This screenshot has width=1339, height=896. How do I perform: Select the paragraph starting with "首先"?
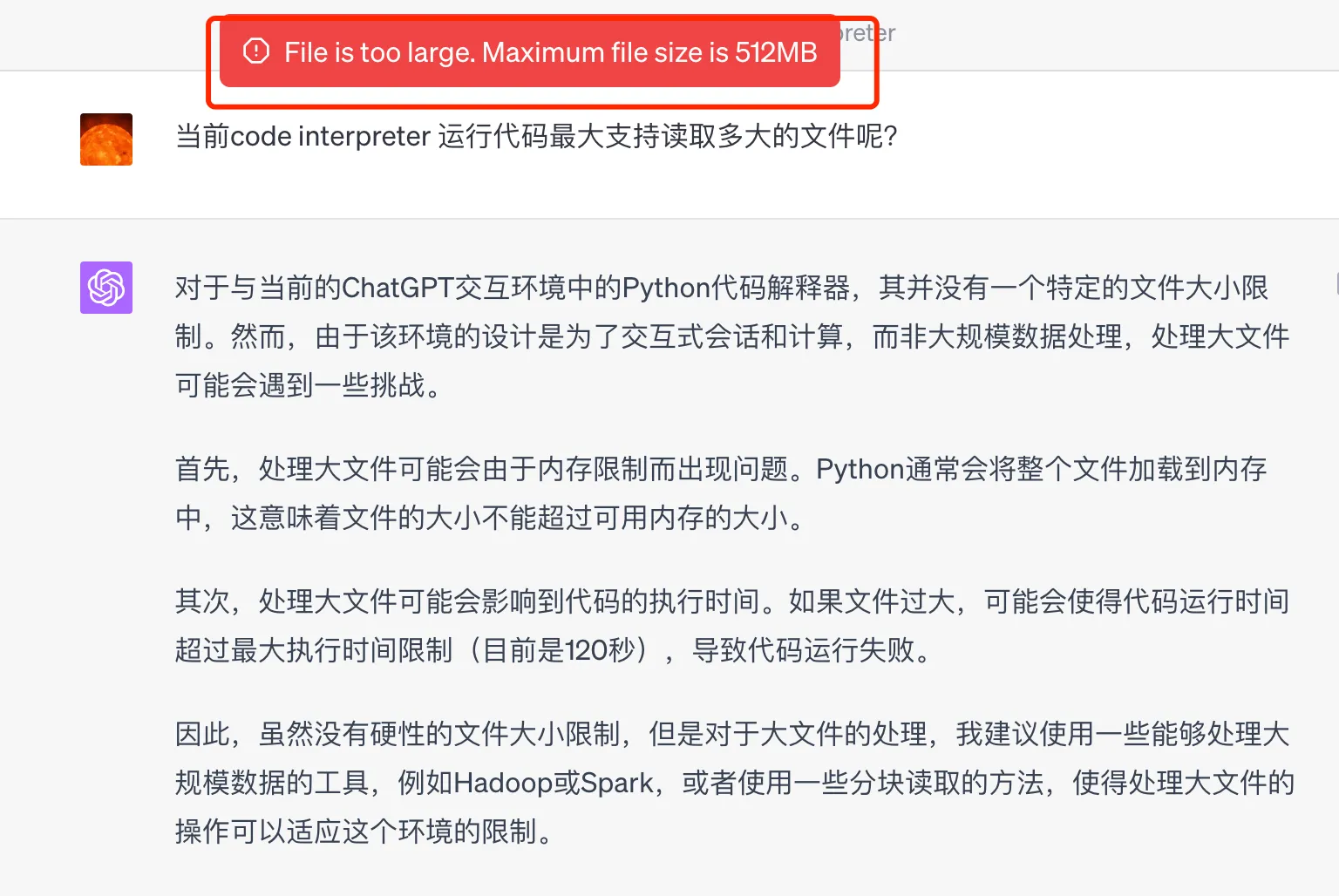721,493
